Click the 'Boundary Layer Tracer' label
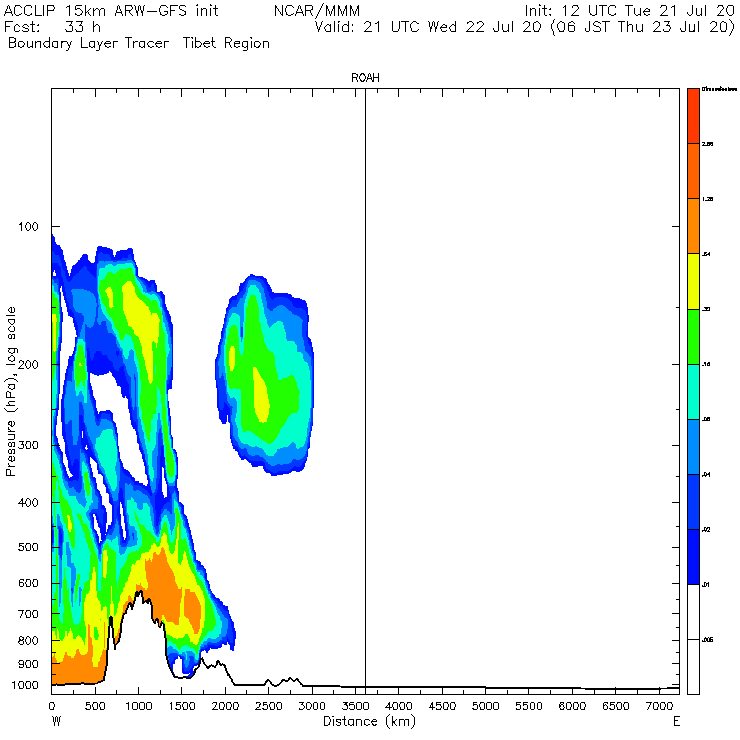This screenshot has width=740, height=740. click(x=88, y=43)
